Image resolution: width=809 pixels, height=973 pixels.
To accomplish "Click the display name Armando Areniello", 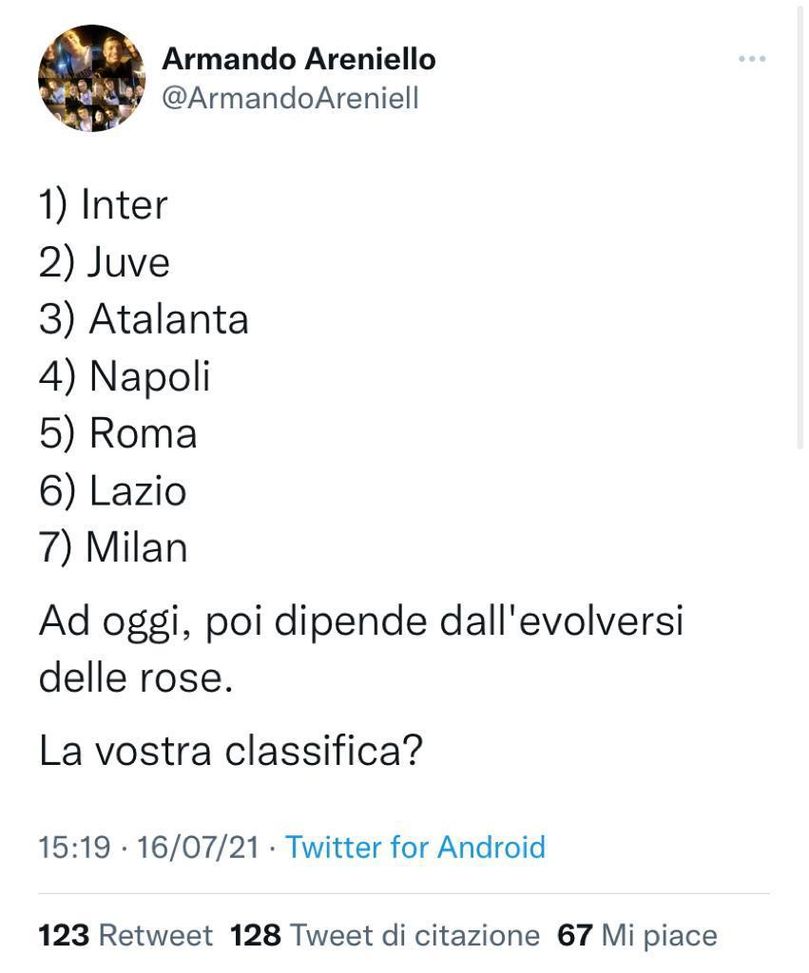I will [x=300, y=58].
